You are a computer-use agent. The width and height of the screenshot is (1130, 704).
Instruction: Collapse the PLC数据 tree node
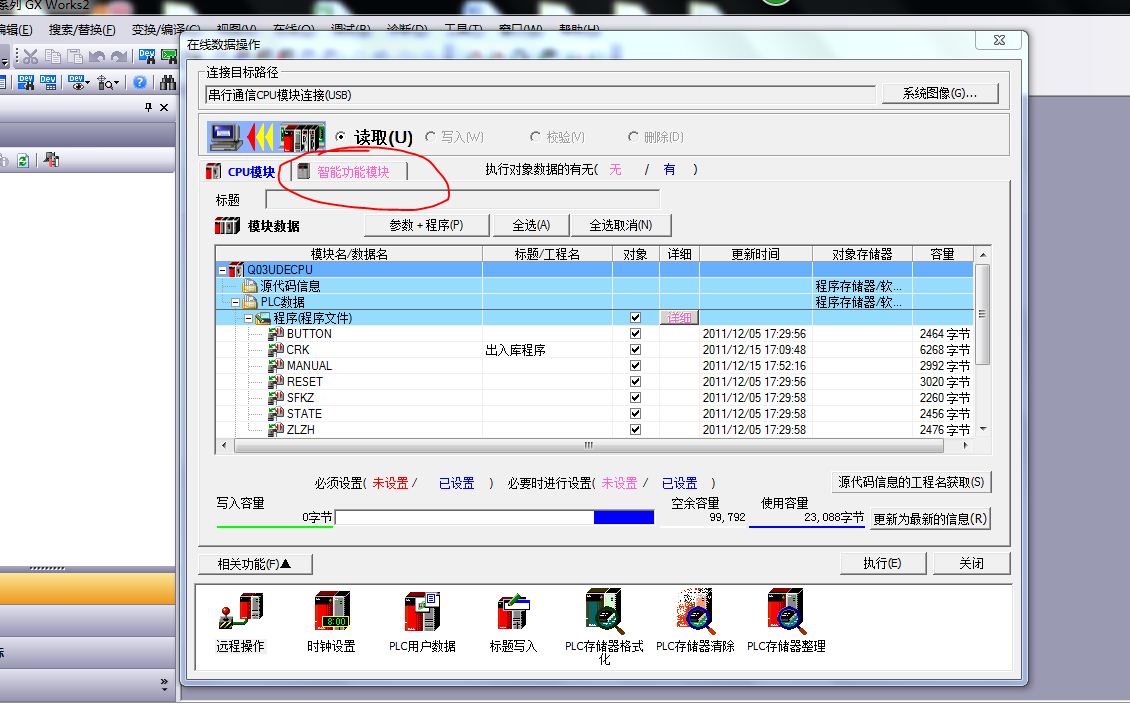[x=236, y=302]
